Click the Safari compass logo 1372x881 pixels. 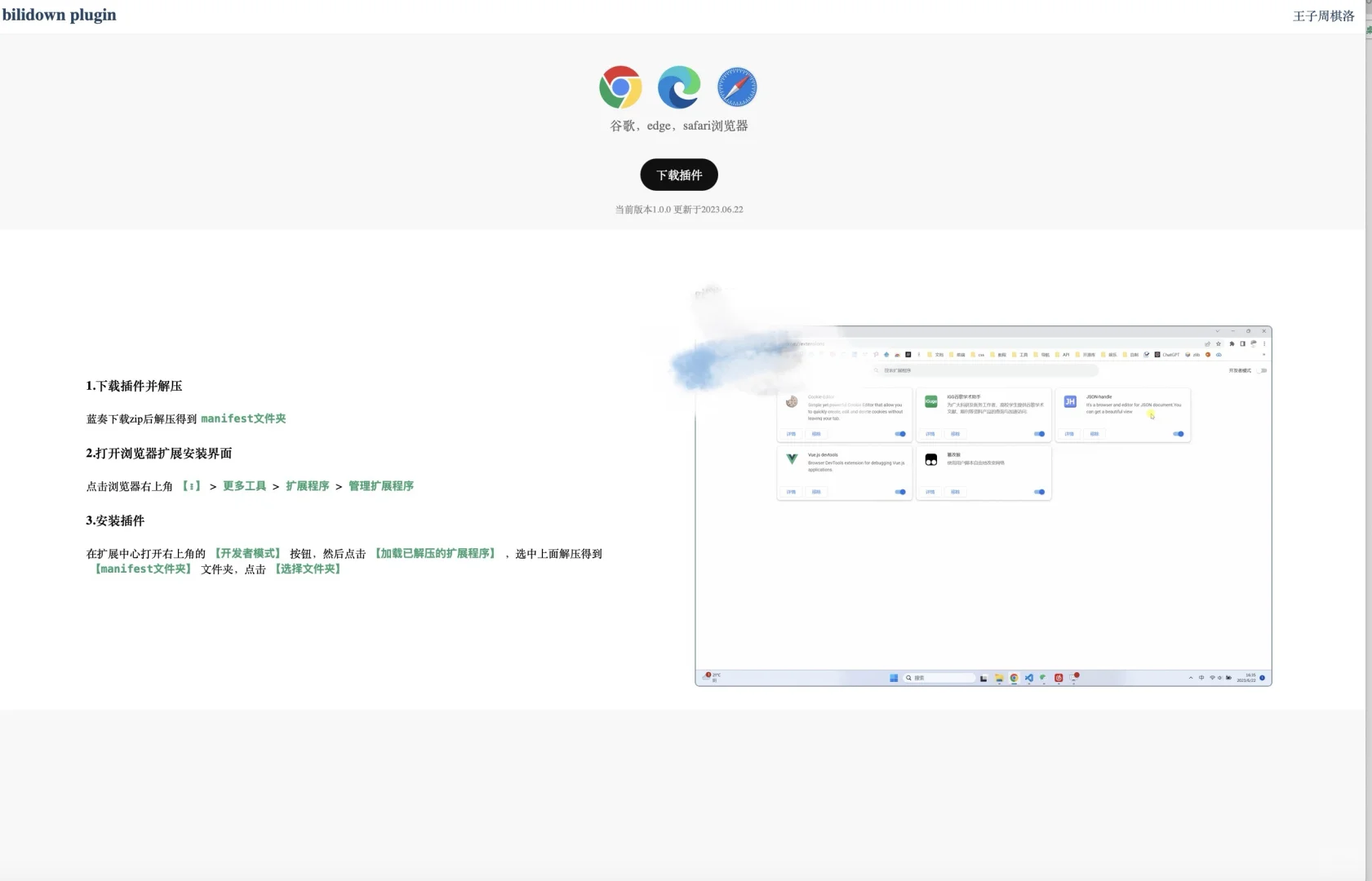tap(737, 87)
